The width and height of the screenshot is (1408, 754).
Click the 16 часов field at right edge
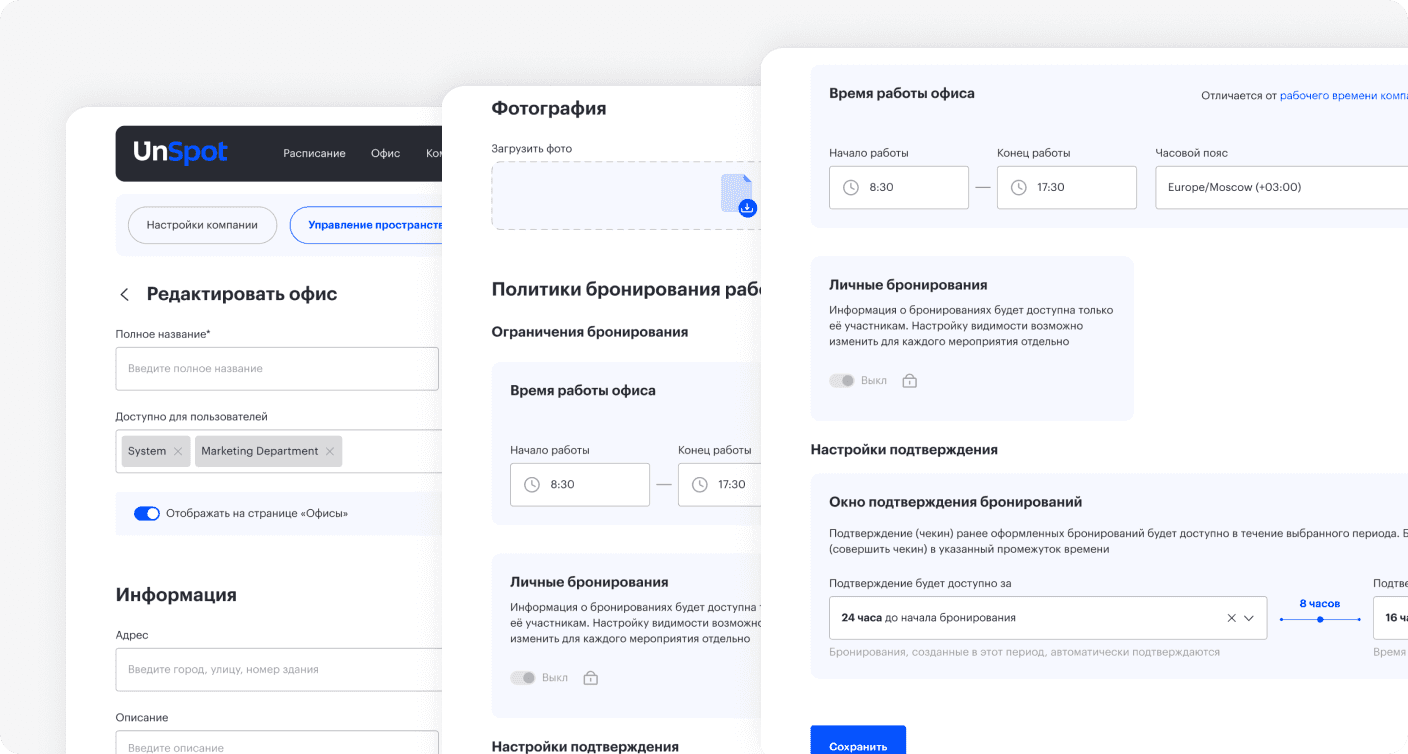[x=1390, y=618]
